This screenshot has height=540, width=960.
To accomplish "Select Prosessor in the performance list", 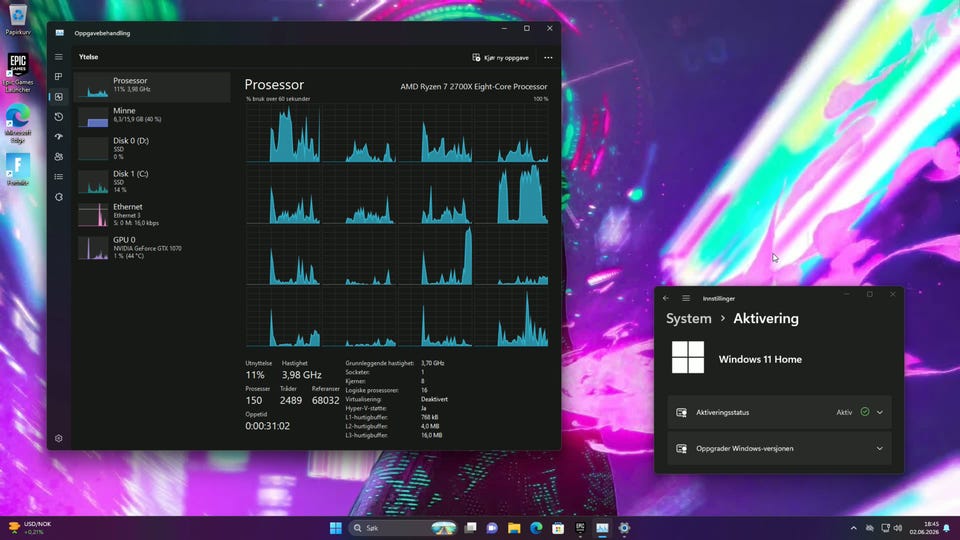I will (x=152, y=86).
